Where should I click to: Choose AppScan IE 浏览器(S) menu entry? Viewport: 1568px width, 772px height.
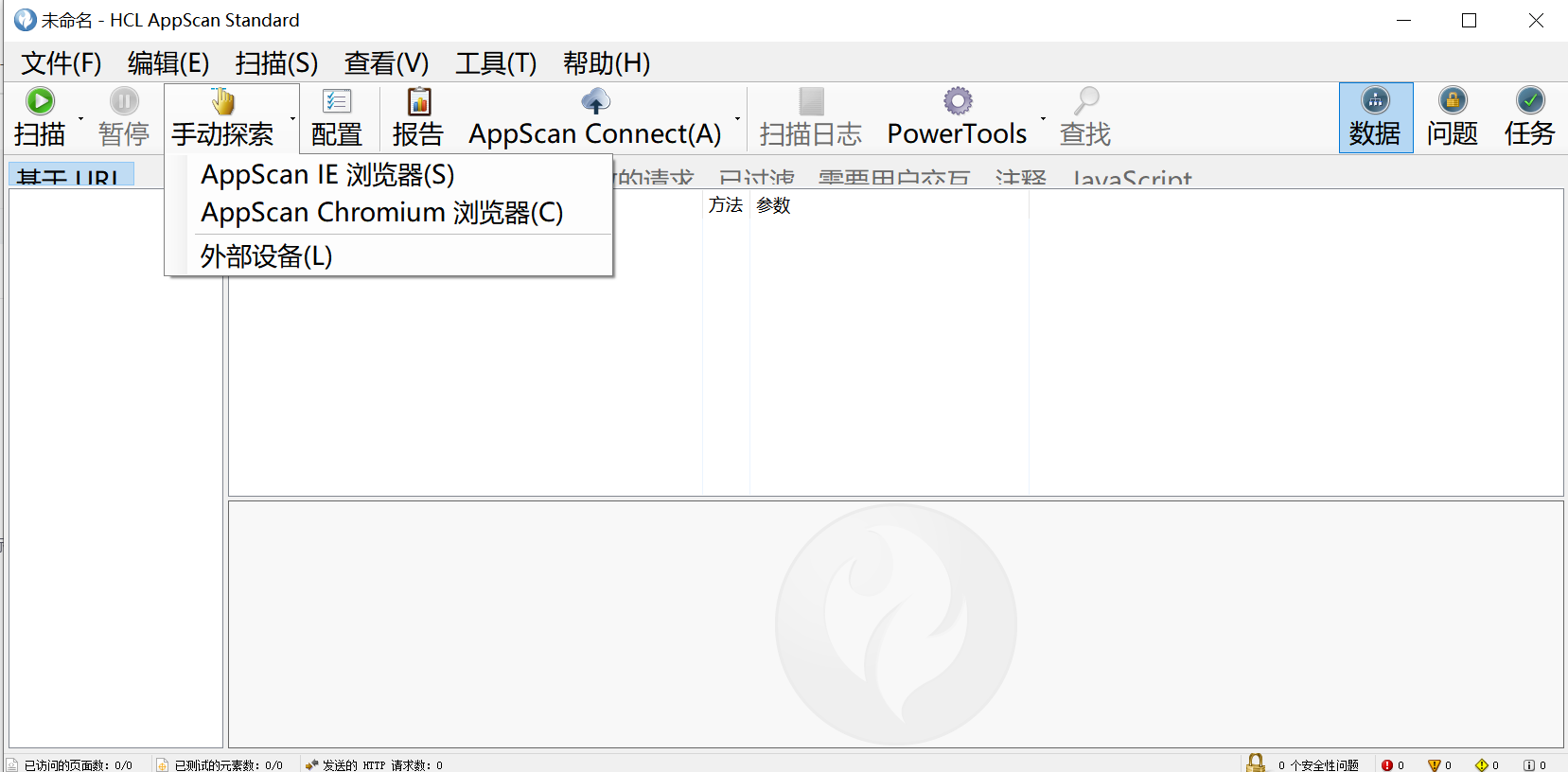[389, 175]
